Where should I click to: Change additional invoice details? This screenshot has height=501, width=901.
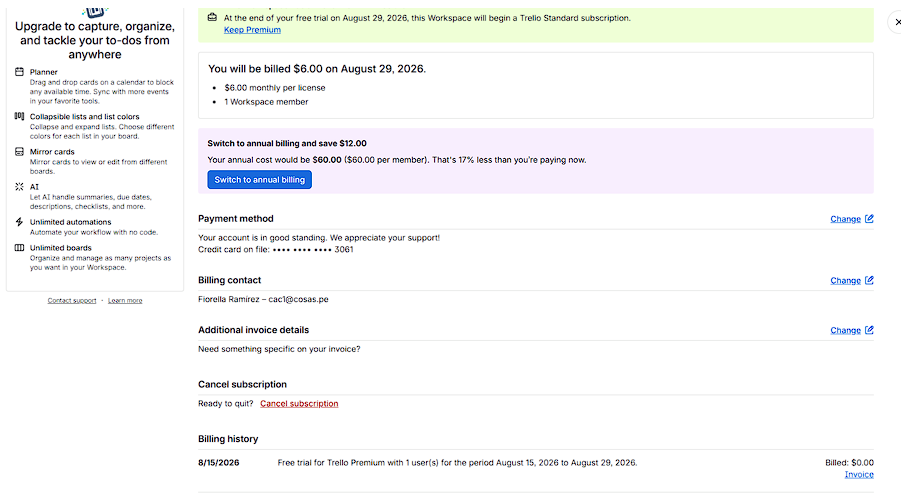coord(845,330)
